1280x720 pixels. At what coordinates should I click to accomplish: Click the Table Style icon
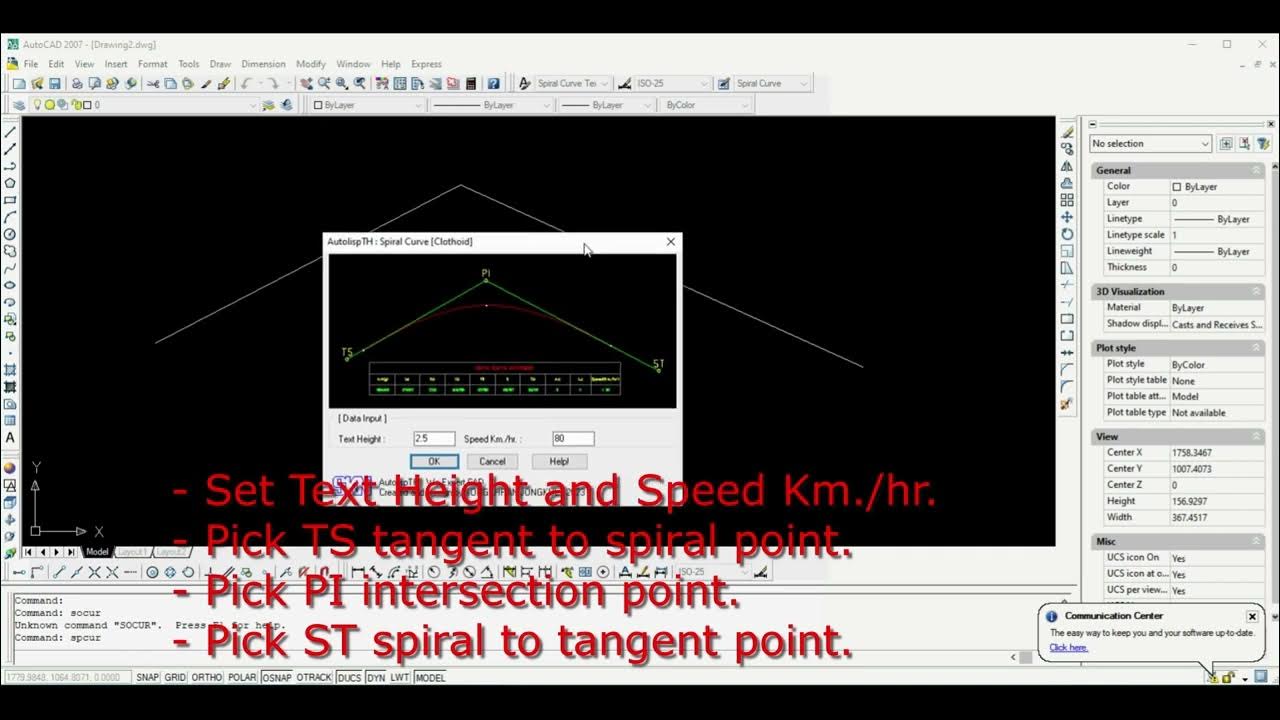click(723, 84)
